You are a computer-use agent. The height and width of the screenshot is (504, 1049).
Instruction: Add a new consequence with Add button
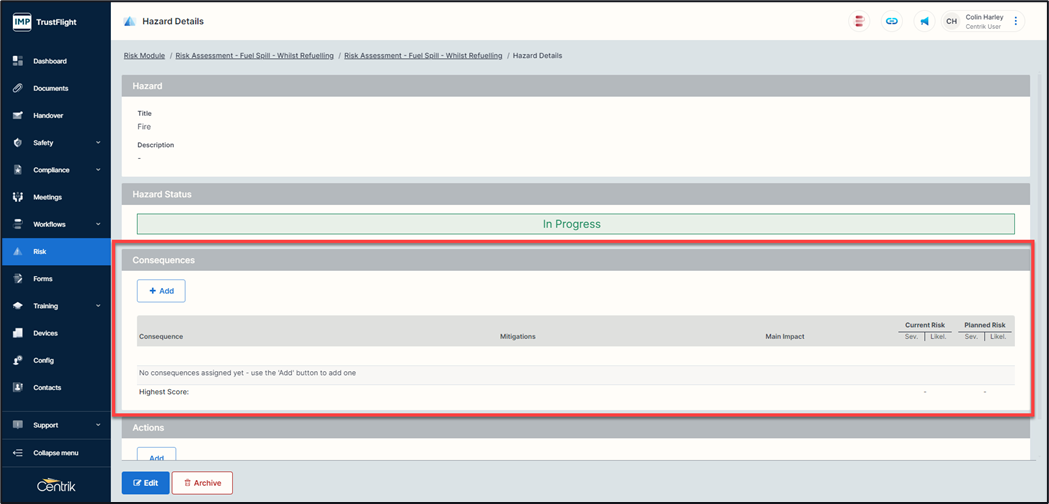click(x=161, y=291)
